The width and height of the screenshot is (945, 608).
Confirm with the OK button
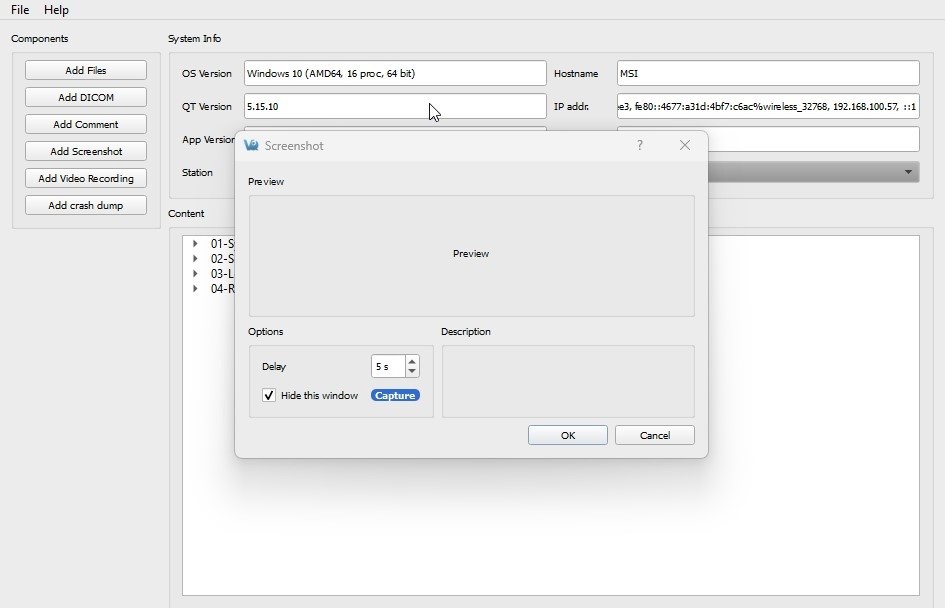(568, 435)
